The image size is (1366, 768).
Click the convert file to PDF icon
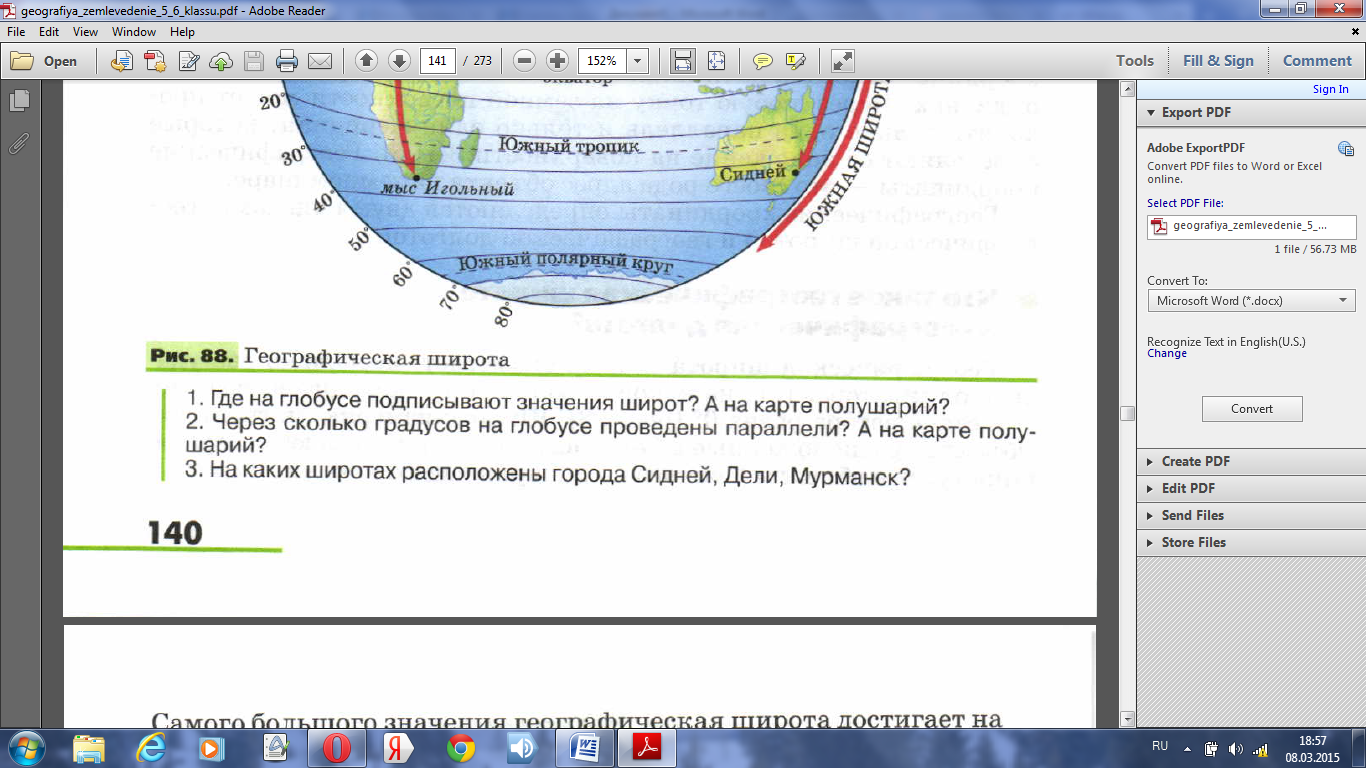122,61
